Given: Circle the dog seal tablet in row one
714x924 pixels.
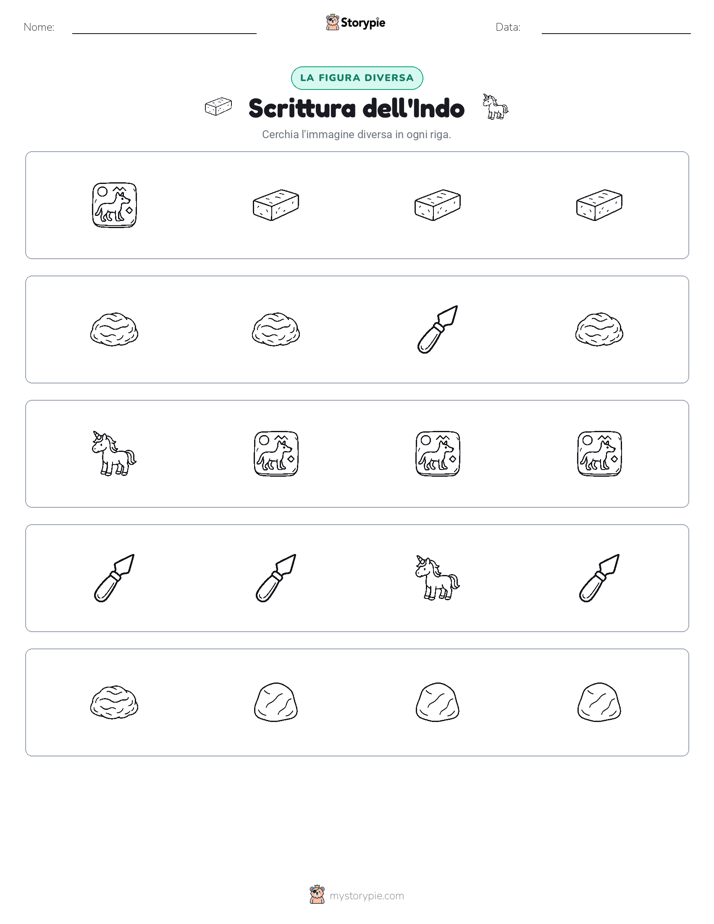Looking at the screenshot, I should (114, 205).
